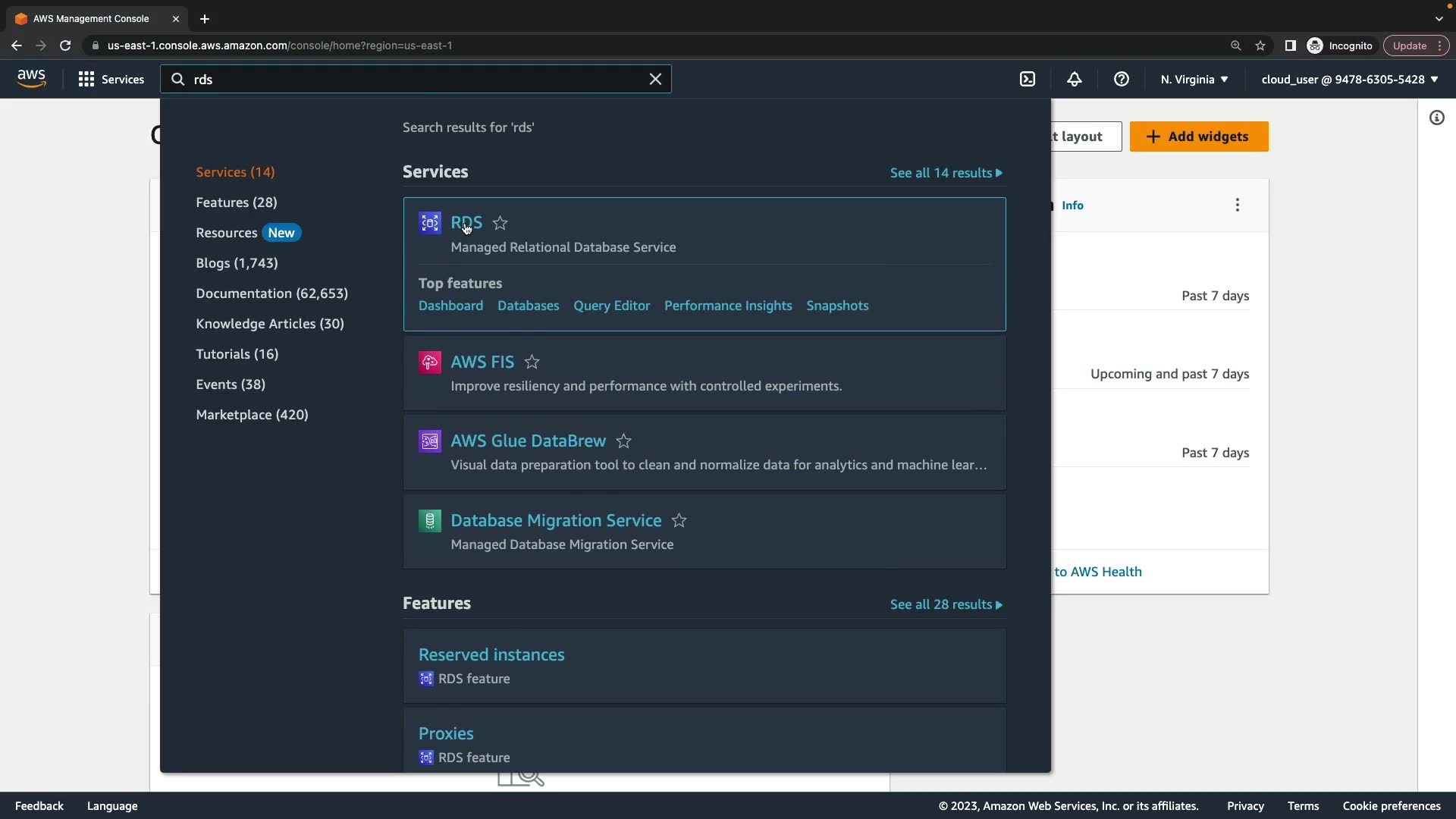Open the Query Editor feature link
This screenshot has height=819, width=1456.
click(x=611, y=306)
